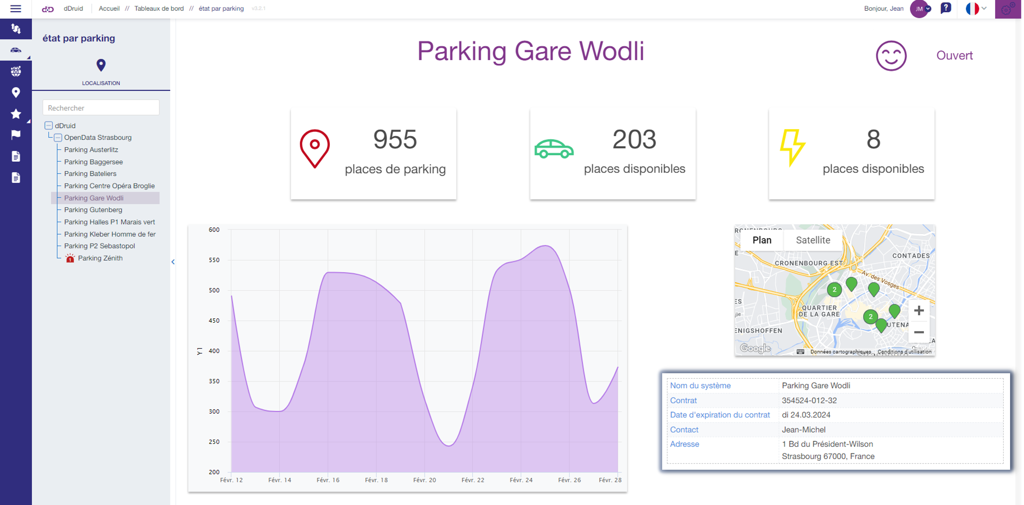
Task: Click the Jean-Michel contact value
Action: point(803,430)
